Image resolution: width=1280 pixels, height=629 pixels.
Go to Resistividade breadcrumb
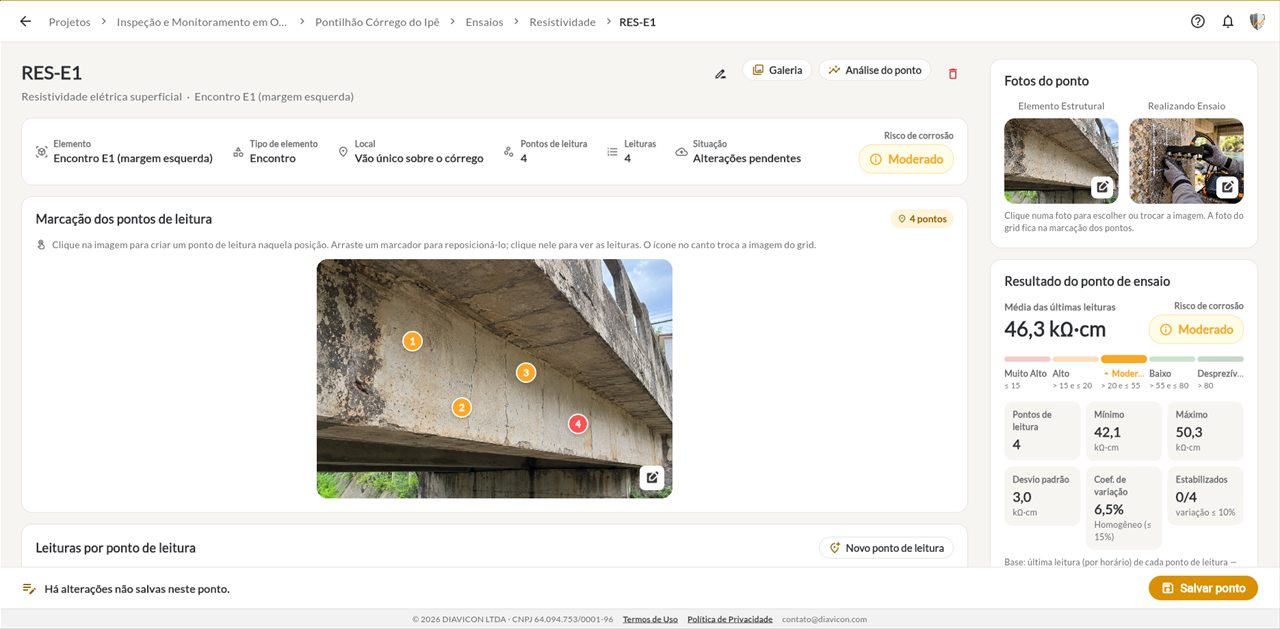pyautogui.click(x=562, y=21)
